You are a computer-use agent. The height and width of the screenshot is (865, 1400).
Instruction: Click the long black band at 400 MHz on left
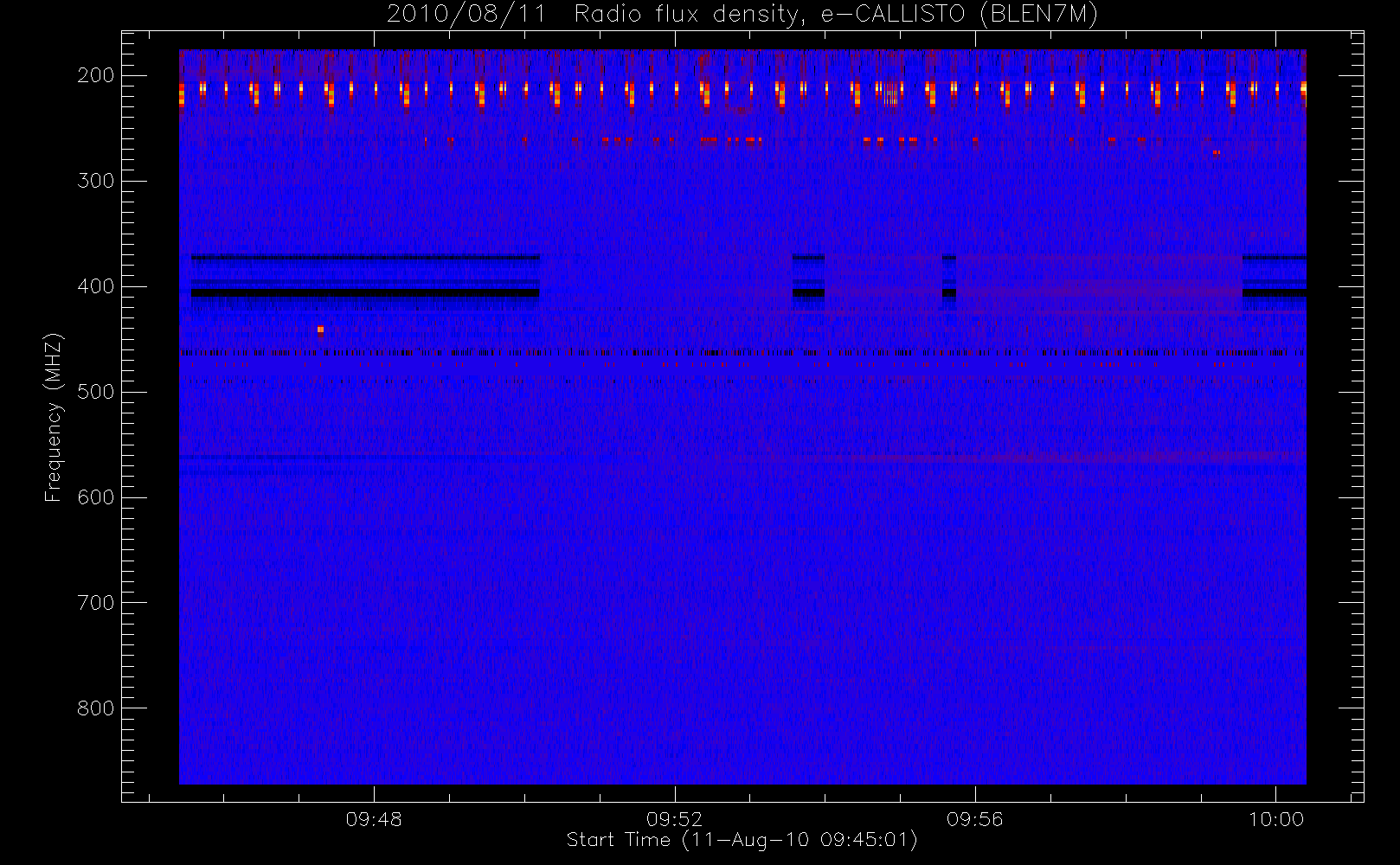(365, 293)
